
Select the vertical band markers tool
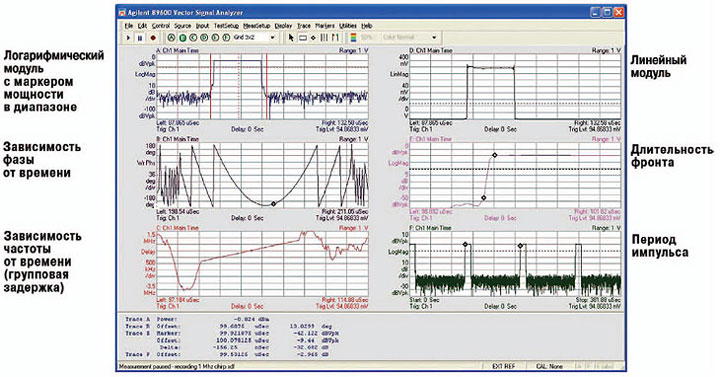tap(324, 38)
